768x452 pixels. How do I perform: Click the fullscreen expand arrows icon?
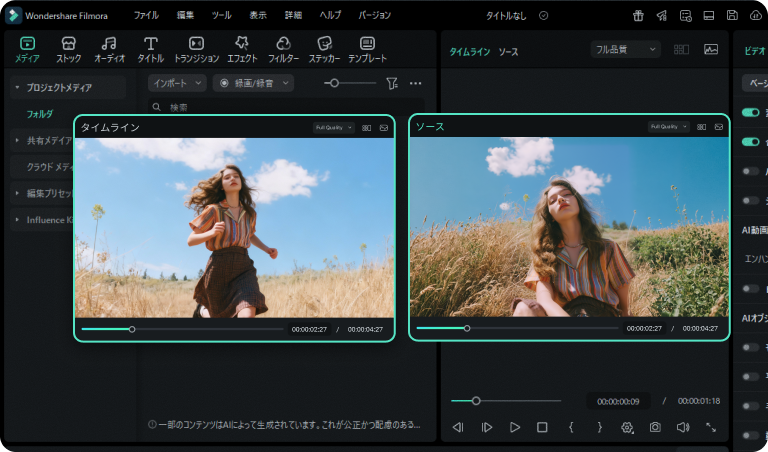click(711, 427)
